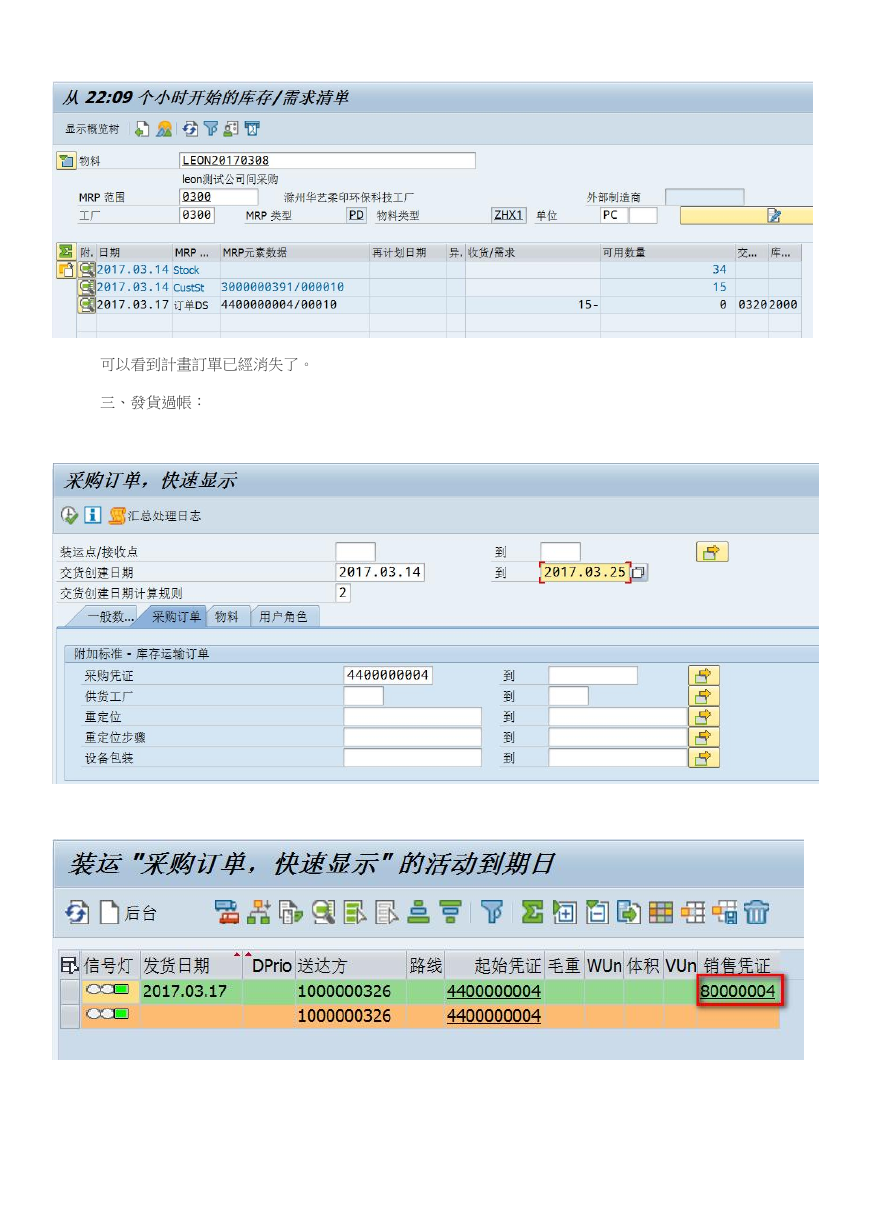
Task: Switch to the 采购订单 tab
Action: (175, 616)
